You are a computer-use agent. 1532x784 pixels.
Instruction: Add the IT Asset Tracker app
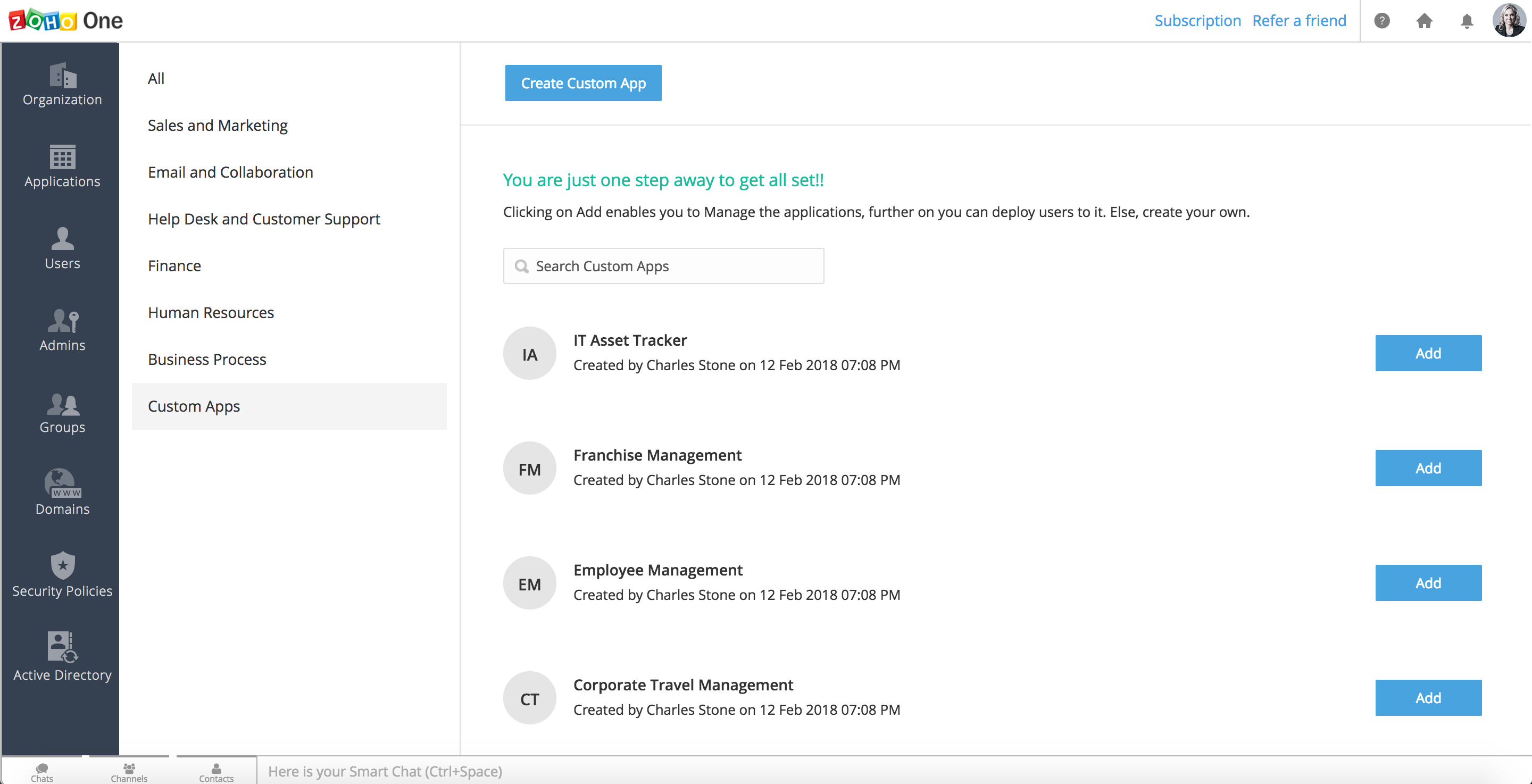coord(1427,353)
